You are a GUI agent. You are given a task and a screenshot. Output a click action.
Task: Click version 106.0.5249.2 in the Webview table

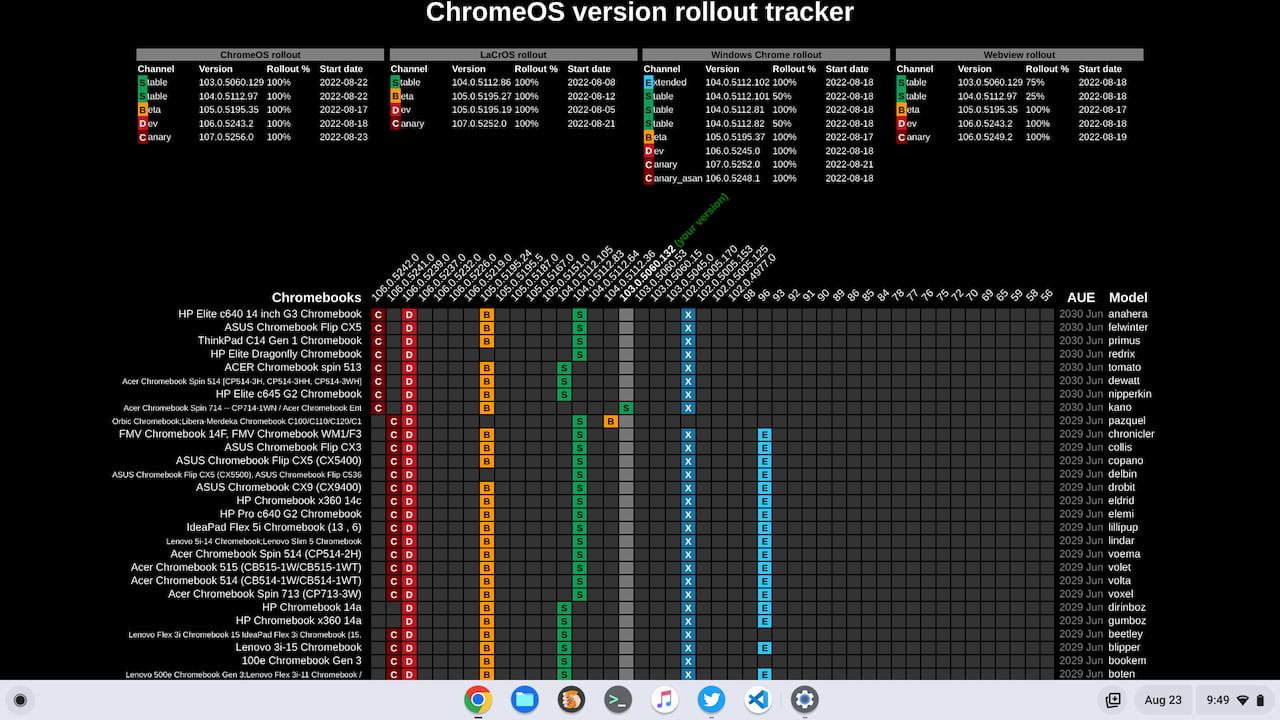[x=985, y=137]
